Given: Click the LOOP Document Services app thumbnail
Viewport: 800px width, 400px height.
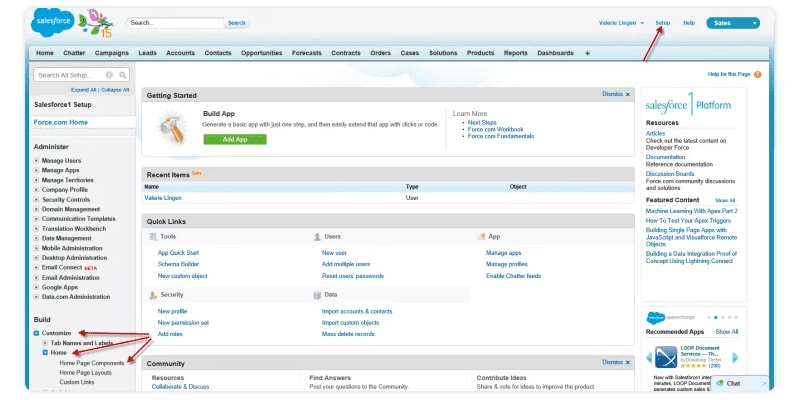Looking at the screenshot, I should pyautogui.click(x=666, y=357).
